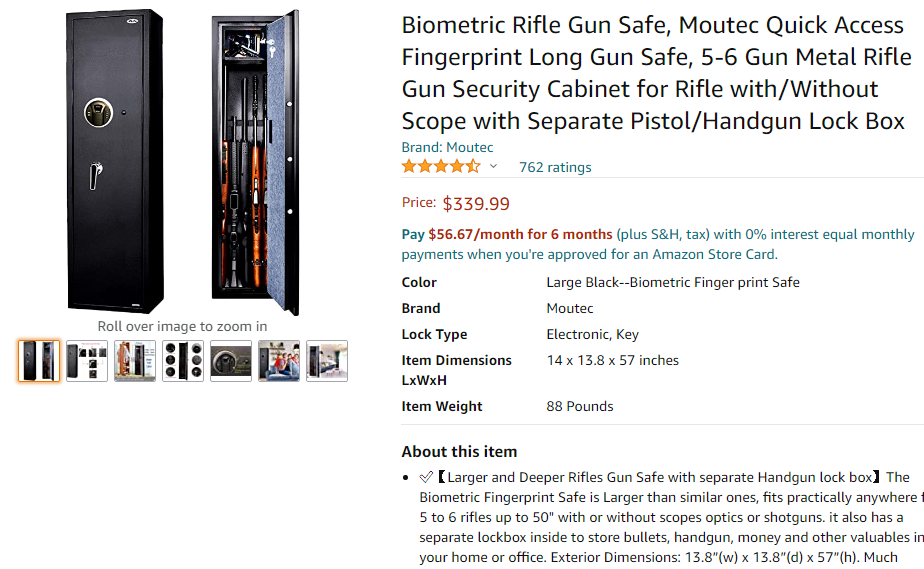
Task: Open the second thumbnail with feature diagram
Action: pos(87,361)
